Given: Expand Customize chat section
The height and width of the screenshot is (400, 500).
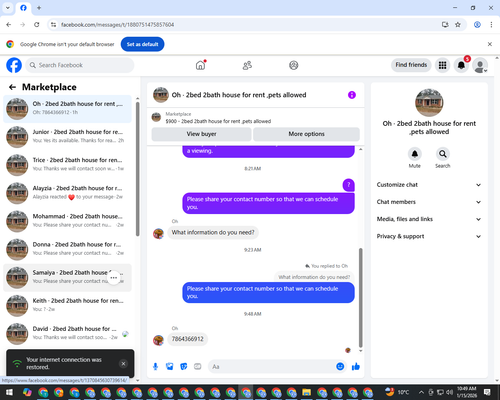Looking at the screenshot, I should pos(429,185).
